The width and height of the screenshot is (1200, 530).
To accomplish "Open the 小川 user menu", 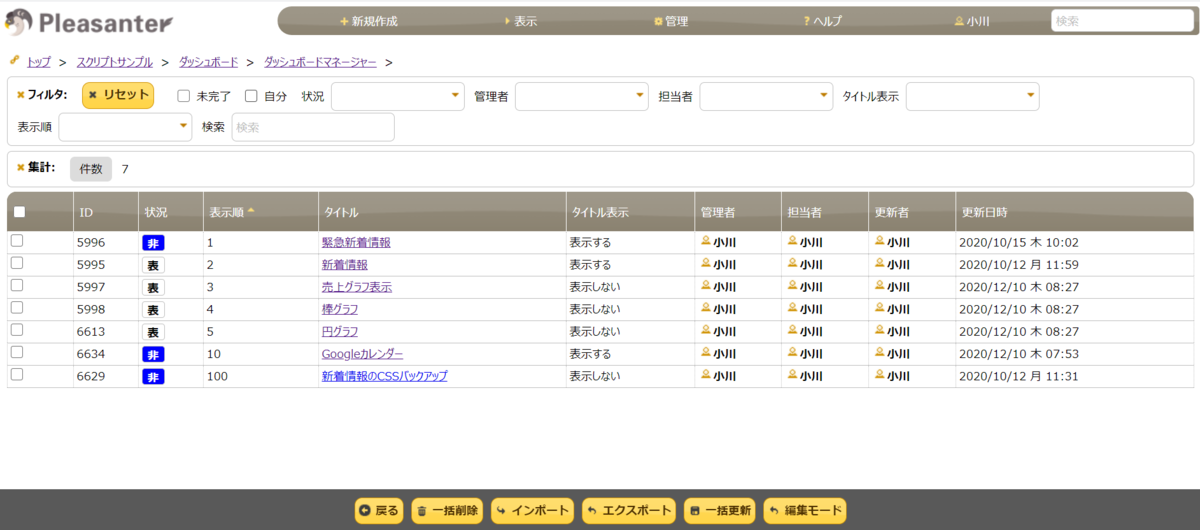I will point(972,21).
